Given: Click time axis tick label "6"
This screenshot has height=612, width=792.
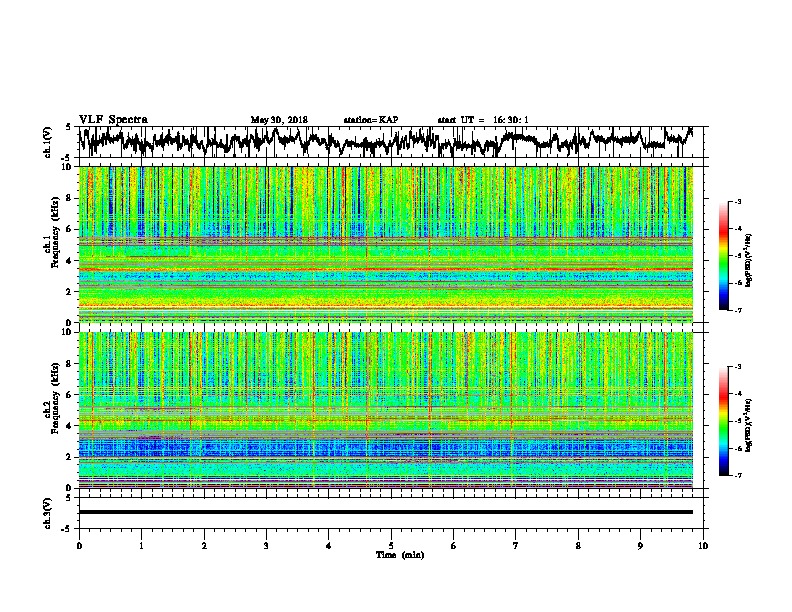Looking at the screenshot, I should pos(453,546).
